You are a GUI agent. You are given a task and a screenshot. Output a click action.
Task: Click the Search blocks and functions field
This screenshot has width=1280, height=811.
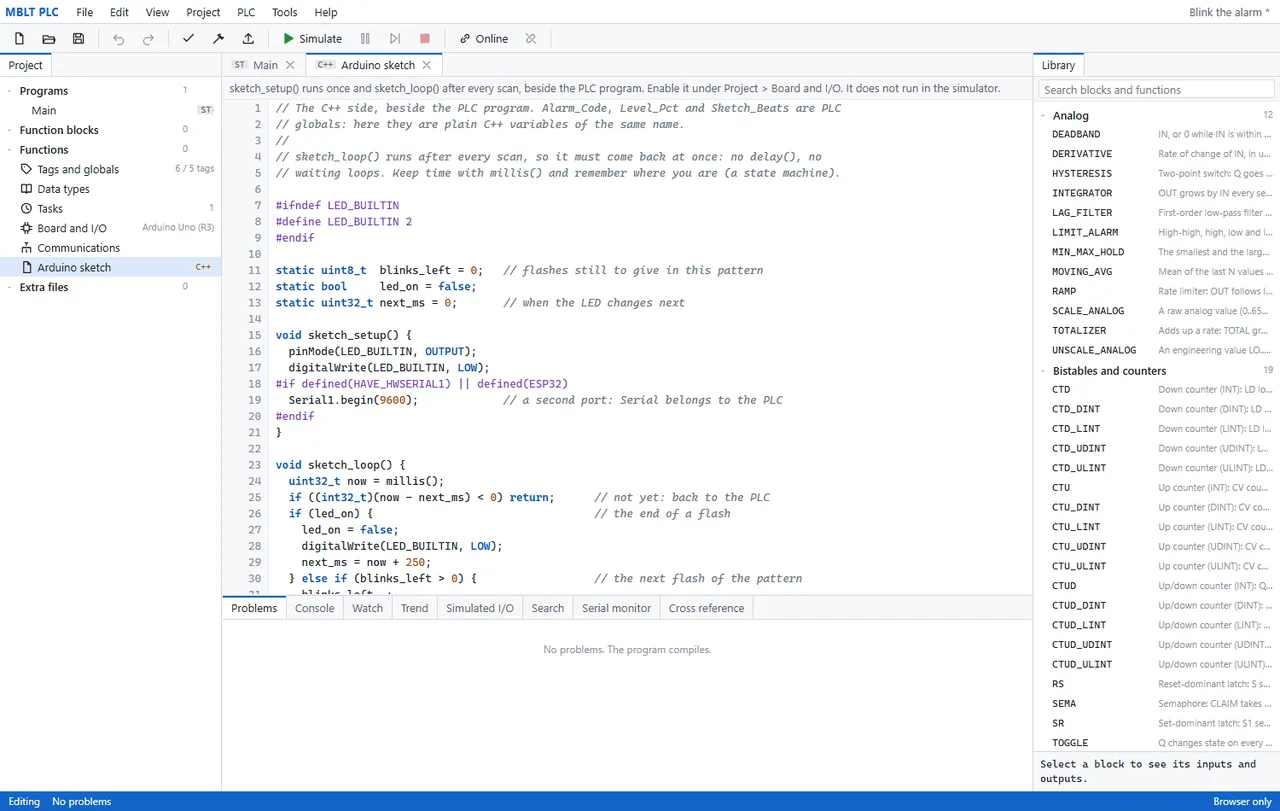pos(1156,90)
